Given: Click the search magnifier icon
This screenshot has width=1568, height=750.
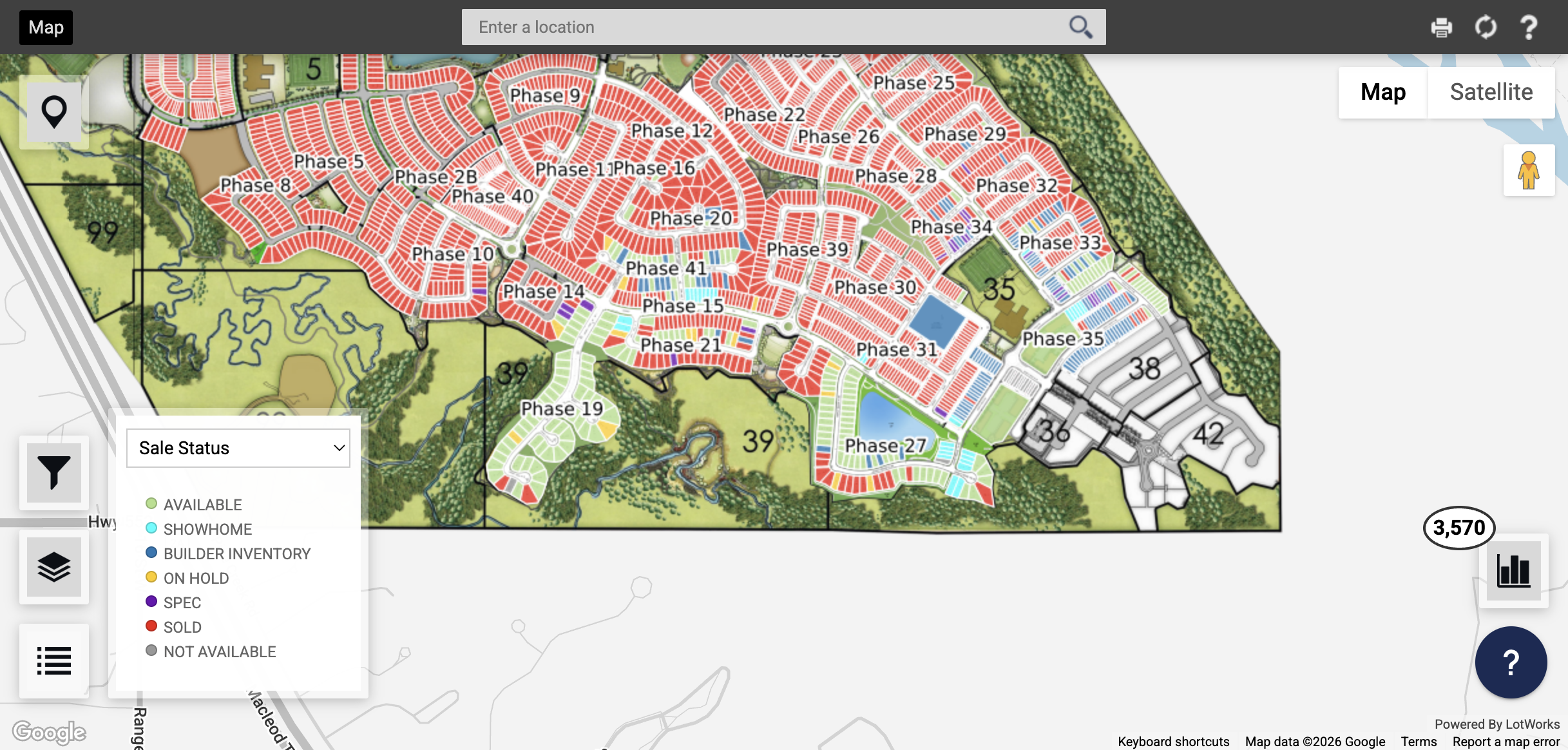Looking at the screenshot, I should point(1080,27).
